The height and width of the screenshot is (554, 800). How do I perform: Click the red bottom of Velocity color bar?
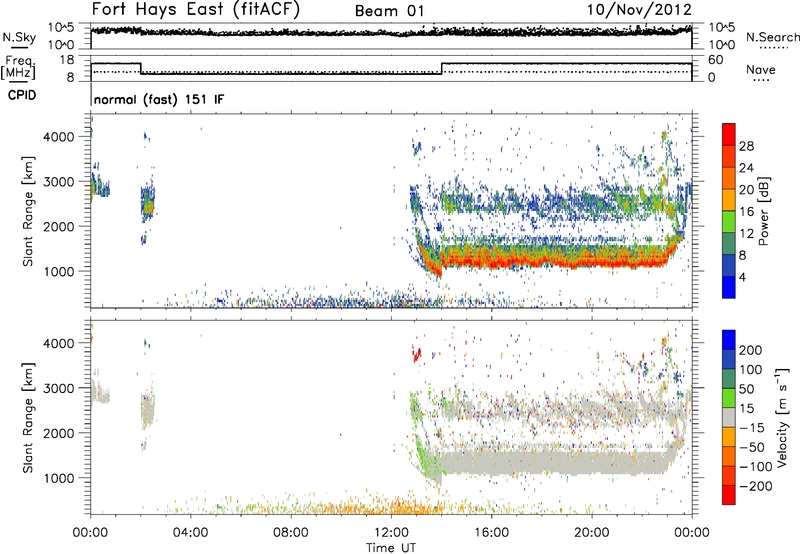(x=729, y=495)
